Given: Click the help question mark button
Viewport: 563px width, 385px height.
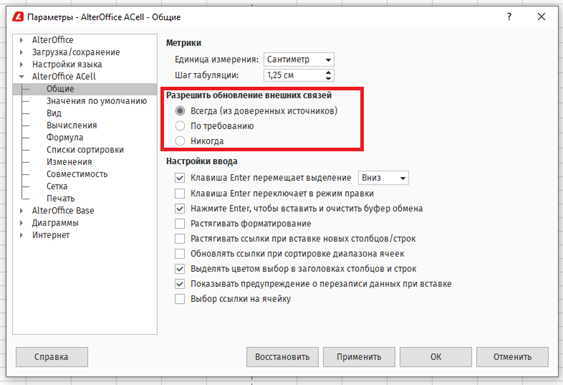Looking at the screenshot, I should (509, 17).
